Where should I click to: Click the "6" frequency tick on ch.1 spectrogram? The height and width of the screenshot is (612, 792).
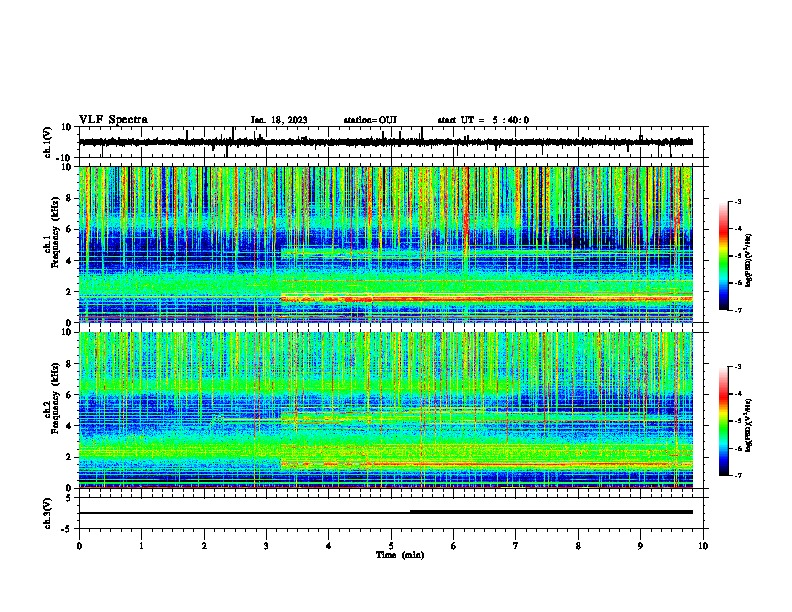click(x=69, y=229)
